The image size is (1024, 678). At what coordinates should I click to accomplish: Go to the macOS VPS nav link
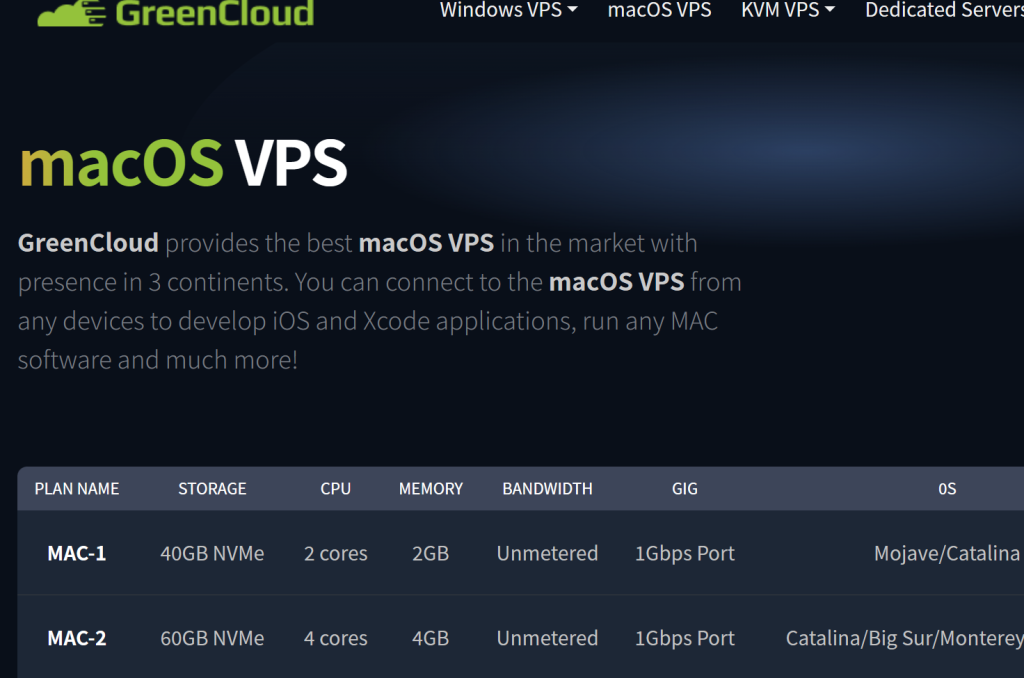pyautogui.click(x=660, y=10)
